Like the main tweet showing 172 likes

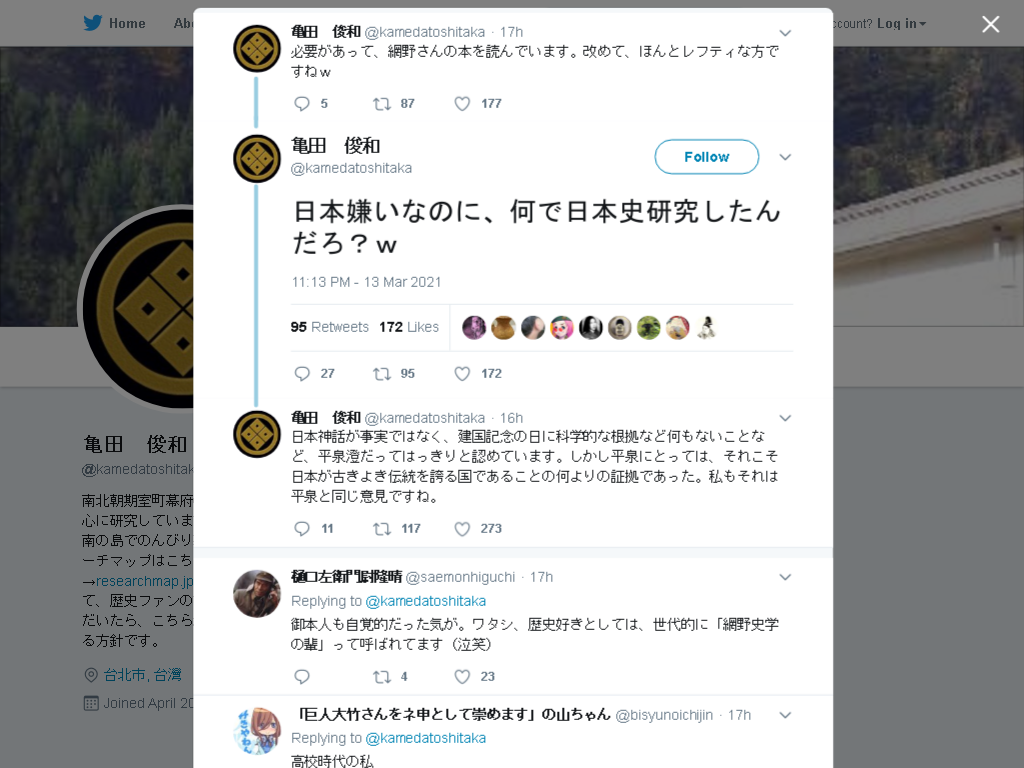[x=462, y=374]
